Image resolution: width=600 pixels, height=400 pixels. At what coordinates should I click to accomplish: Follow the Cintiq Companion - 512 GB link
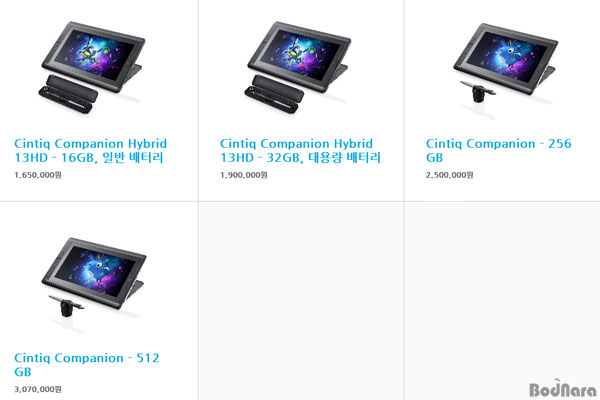click(87, 365)
